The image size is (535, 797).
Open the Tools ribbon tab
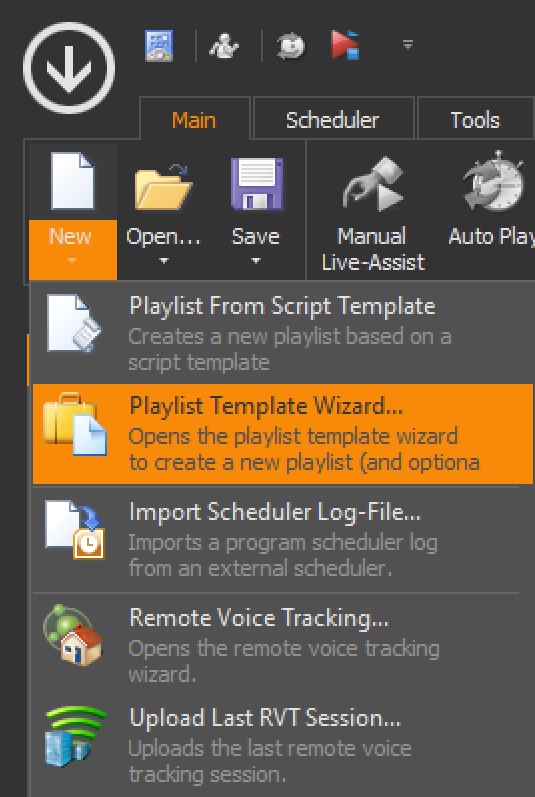point(475,120)
